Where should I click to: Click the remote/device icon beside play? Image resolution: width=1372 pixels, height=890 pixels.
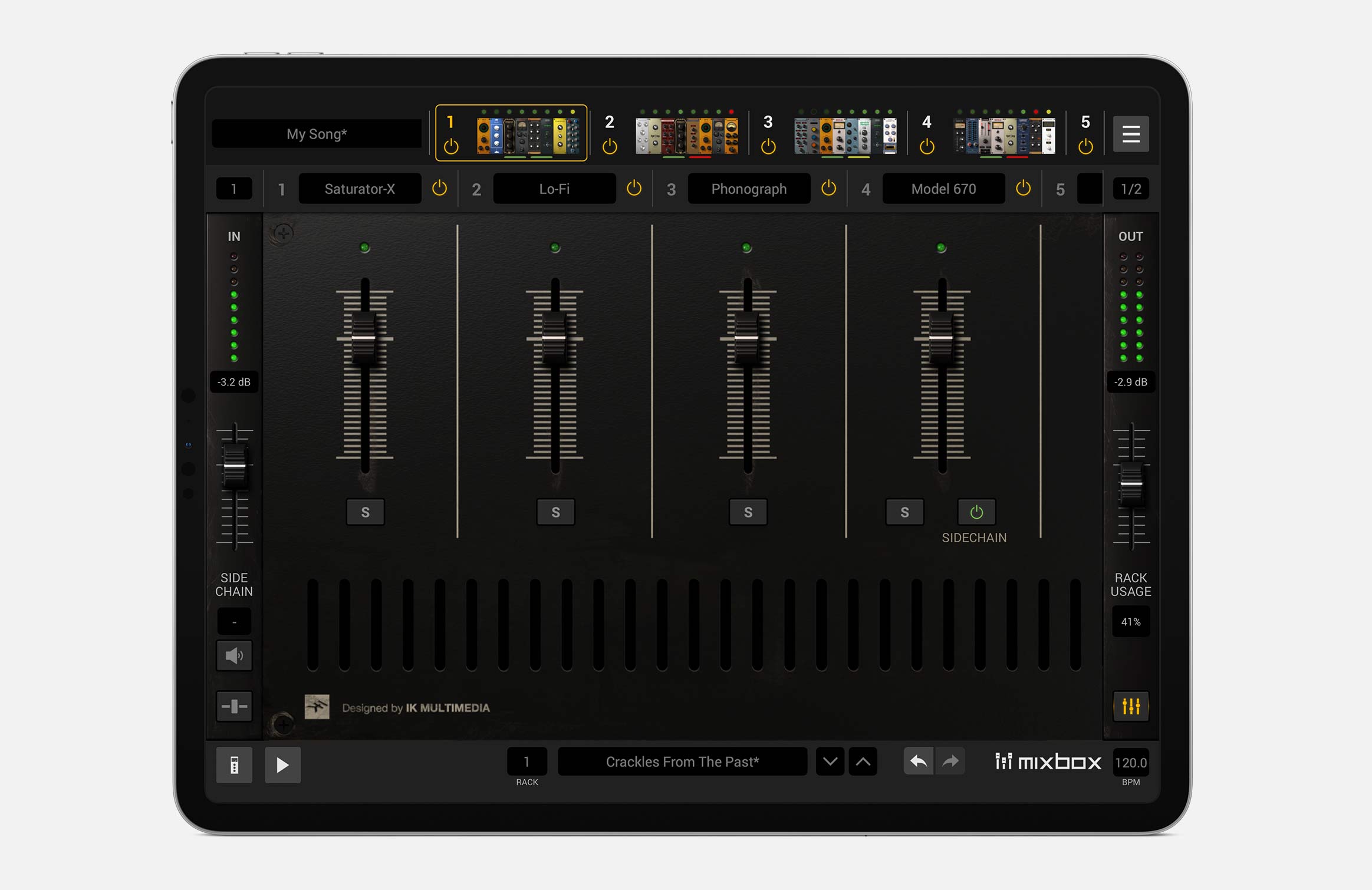coord(234,765)
